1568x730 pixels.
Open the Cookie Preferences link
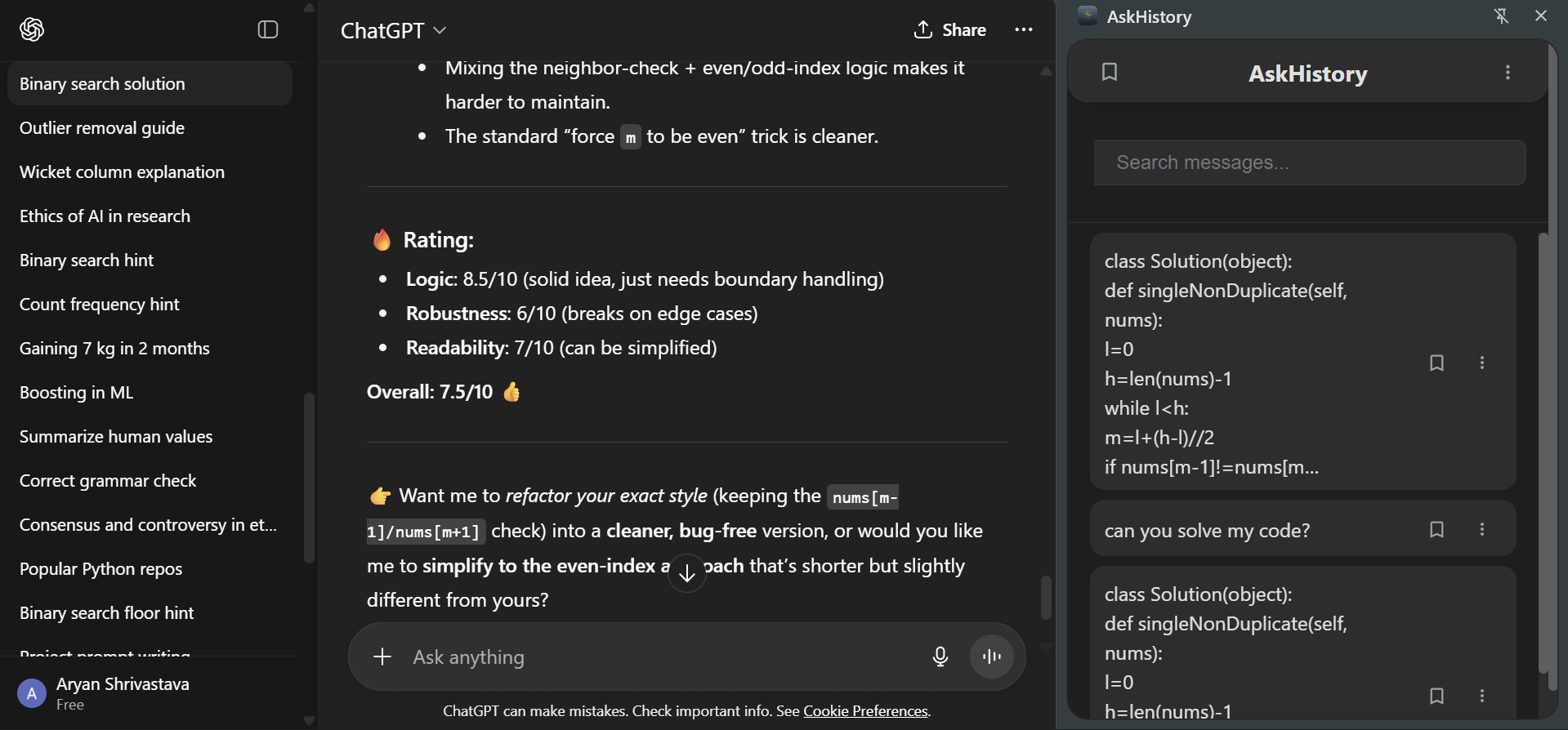coord(865,711)
